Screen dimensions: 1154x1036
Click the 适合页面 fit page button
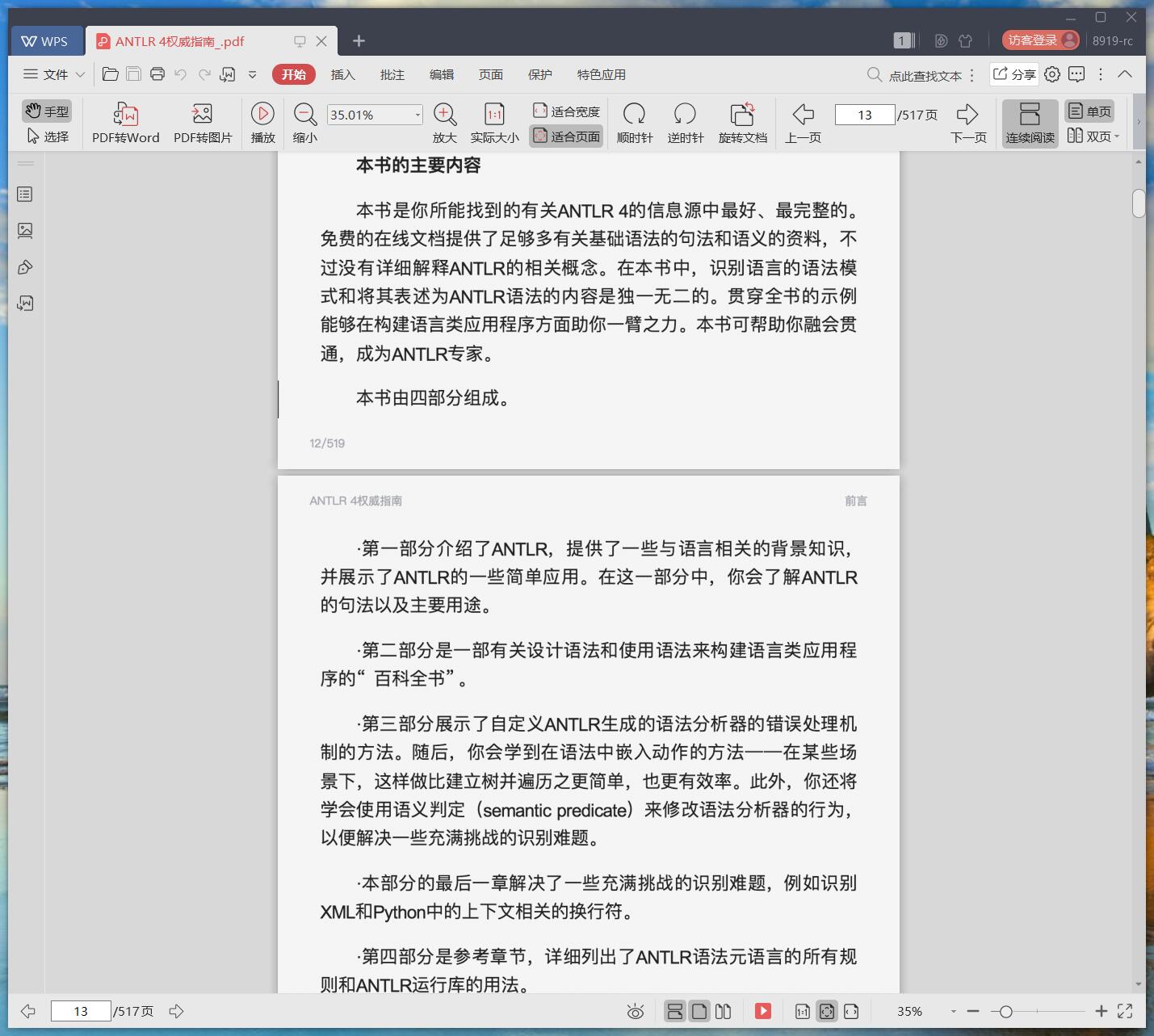[x=566, y=136]
